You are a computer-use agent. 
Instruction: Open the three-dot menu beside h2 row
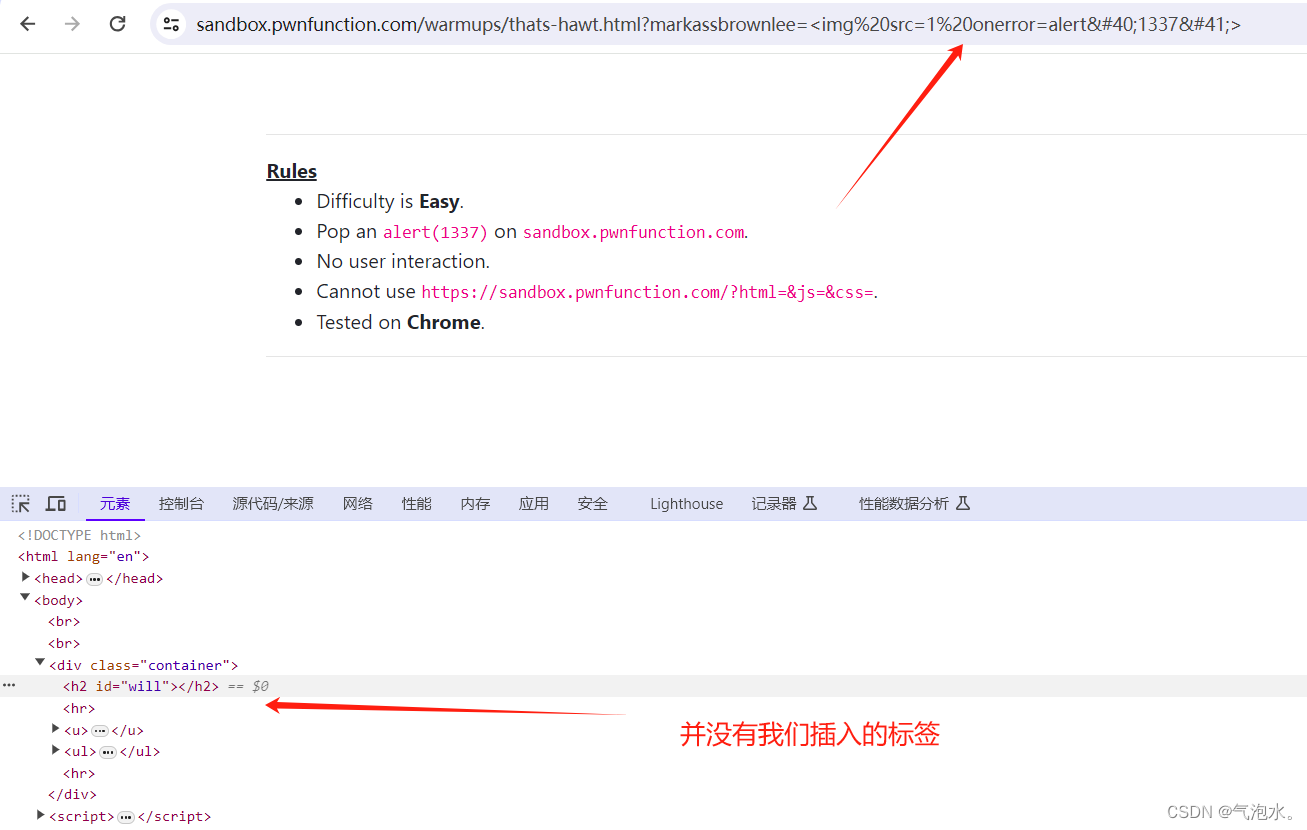click(x=9, y=686)
